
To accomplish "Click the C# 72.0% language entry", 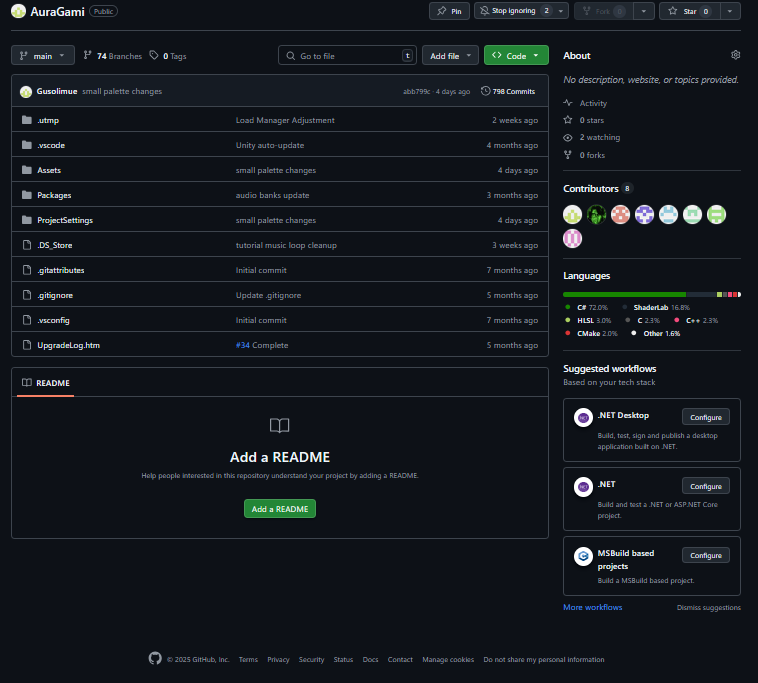I will point(586,307).
